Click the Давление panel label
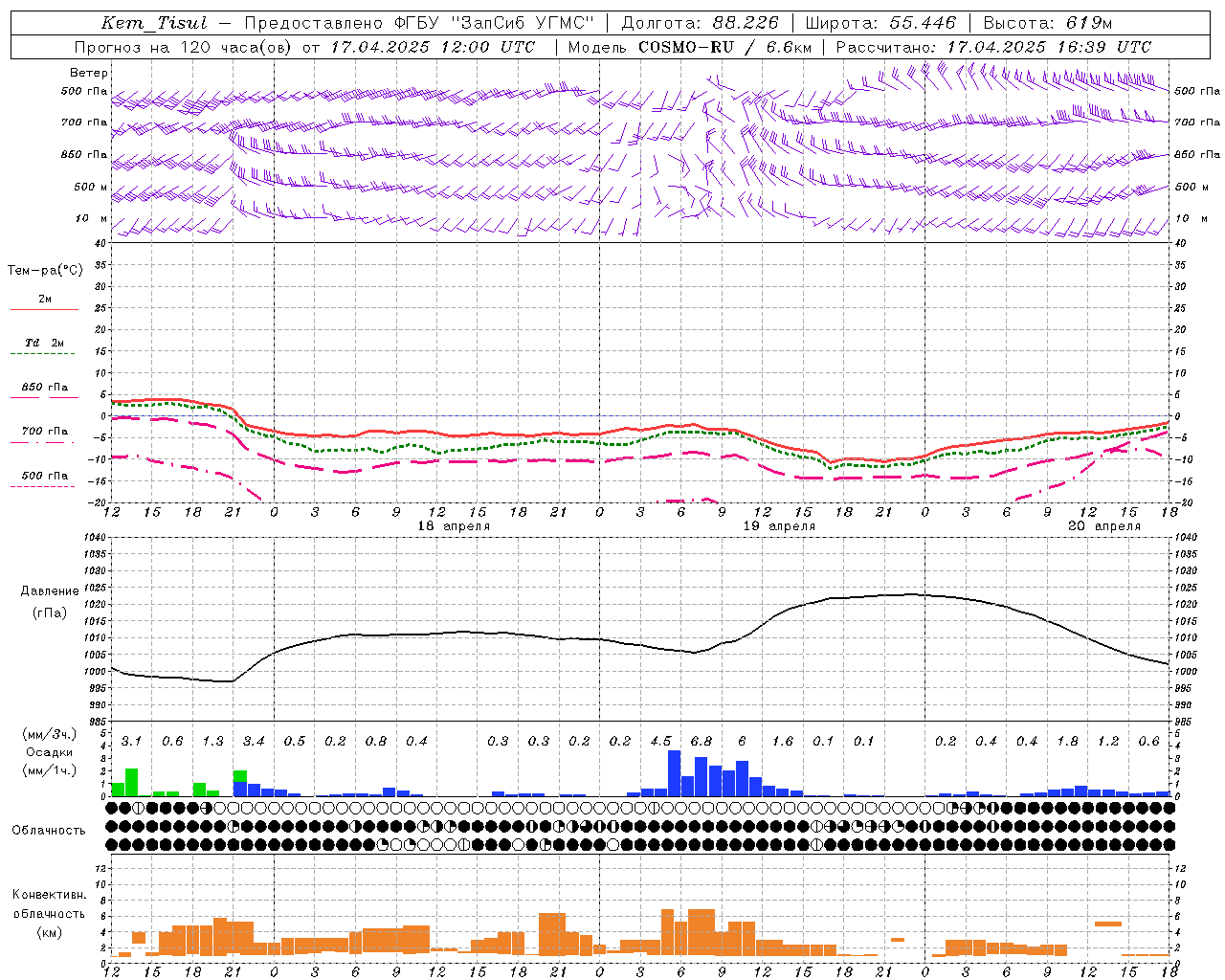Image resolution: width=1225 pixels, height=980 pixels. click(50, 591)
